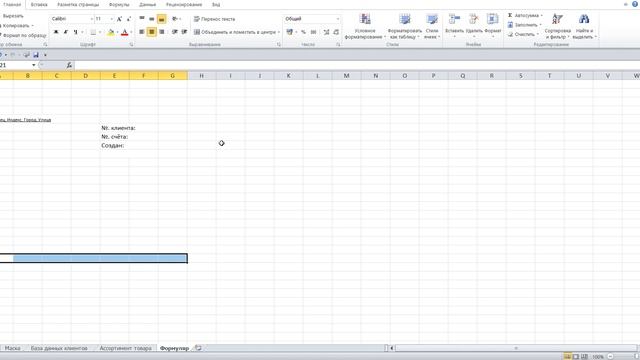Toggle italic formatting
This screenshot has width=640, height=360.
[66, 32]
